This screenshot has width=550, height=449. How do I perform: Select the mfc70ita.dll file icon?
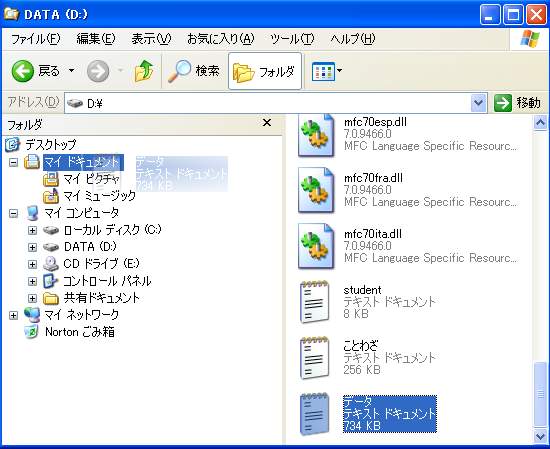pos(316,247)
